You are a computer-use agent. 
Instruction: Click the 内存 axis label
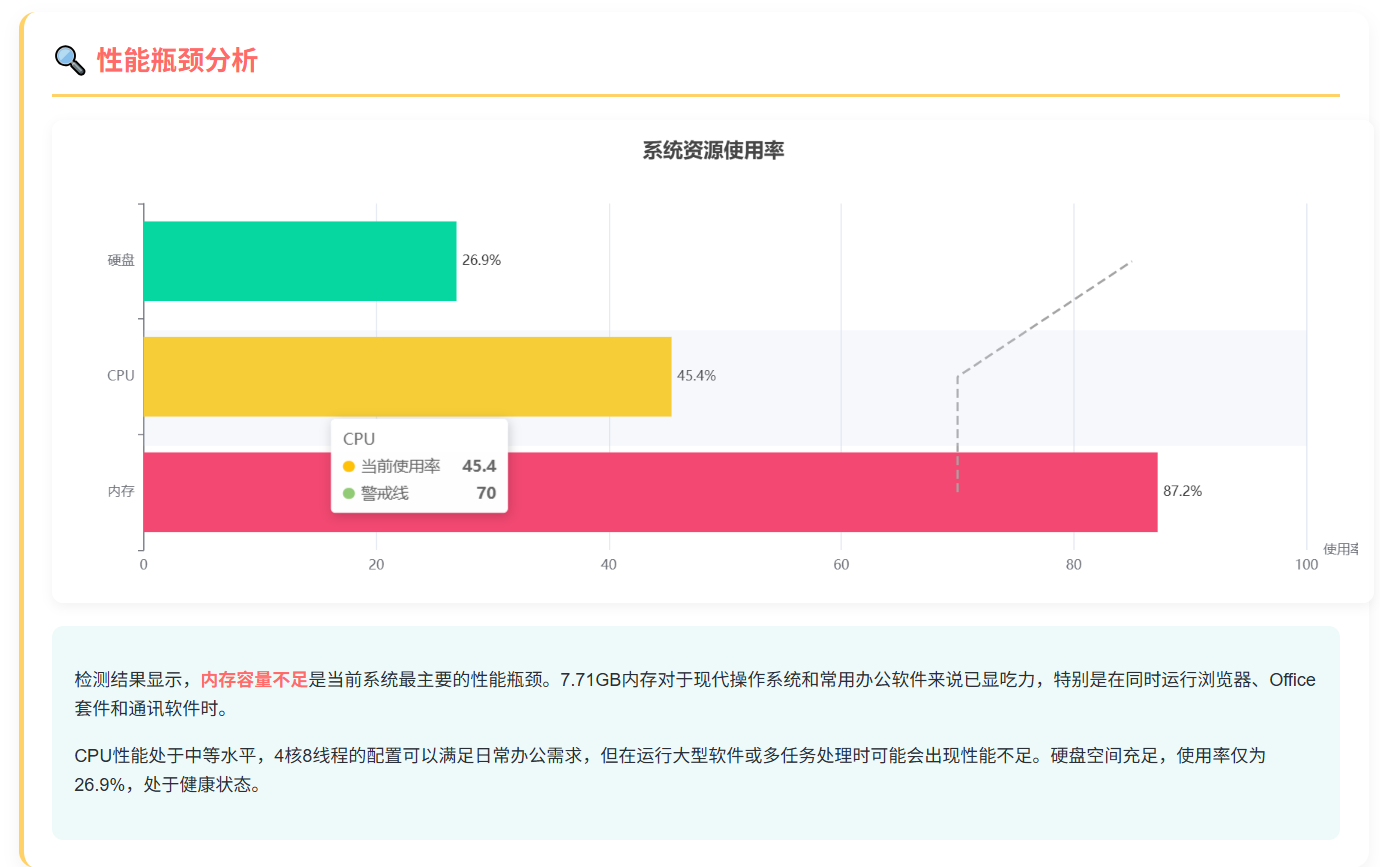click(x=121, y=491)
